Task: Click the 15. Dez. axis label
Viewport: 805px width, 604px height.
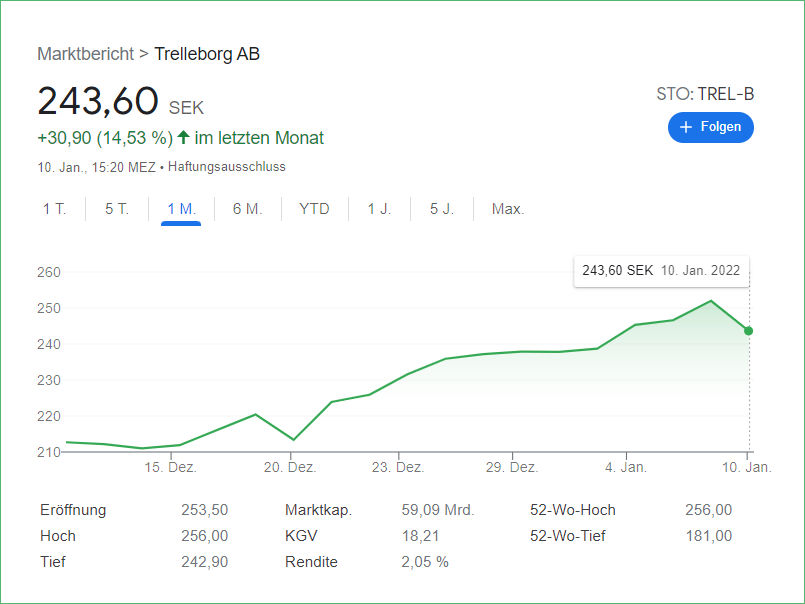Action: [x=170, y=467]
